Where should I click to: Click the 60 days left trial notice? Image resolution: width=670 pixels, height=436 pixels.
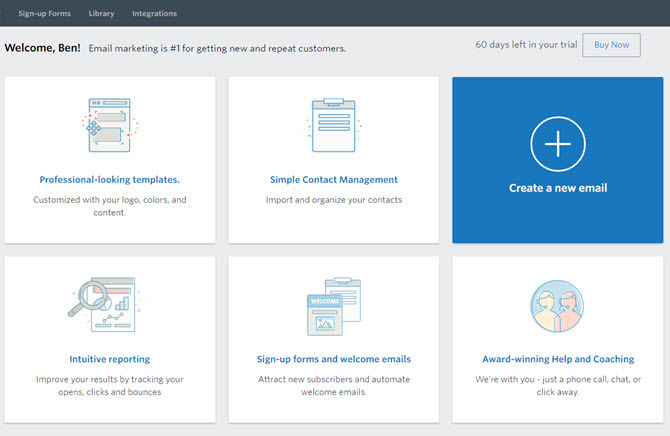(526, 44)
